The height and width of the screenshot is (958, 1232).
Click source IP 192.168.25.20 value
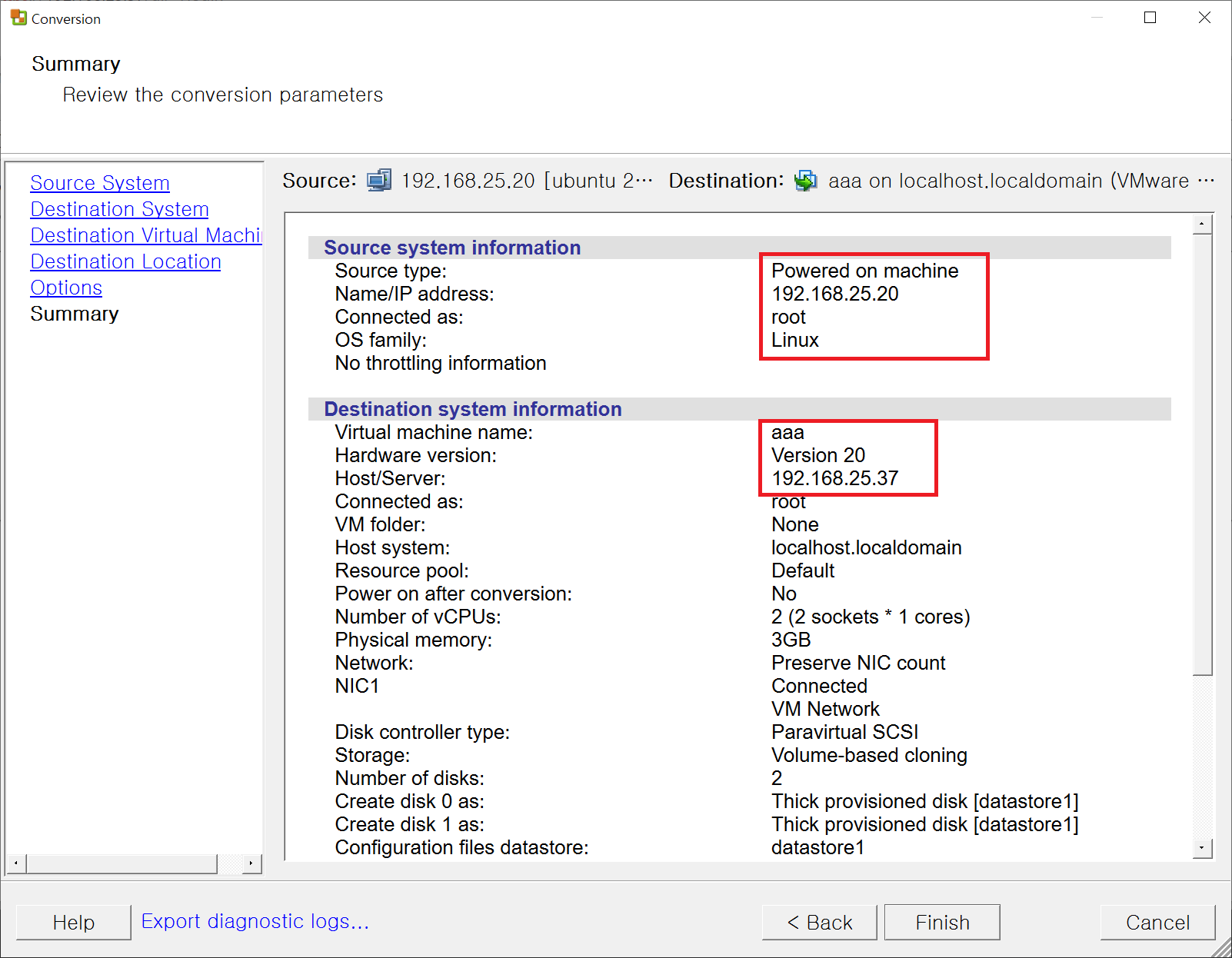[835, 294]
